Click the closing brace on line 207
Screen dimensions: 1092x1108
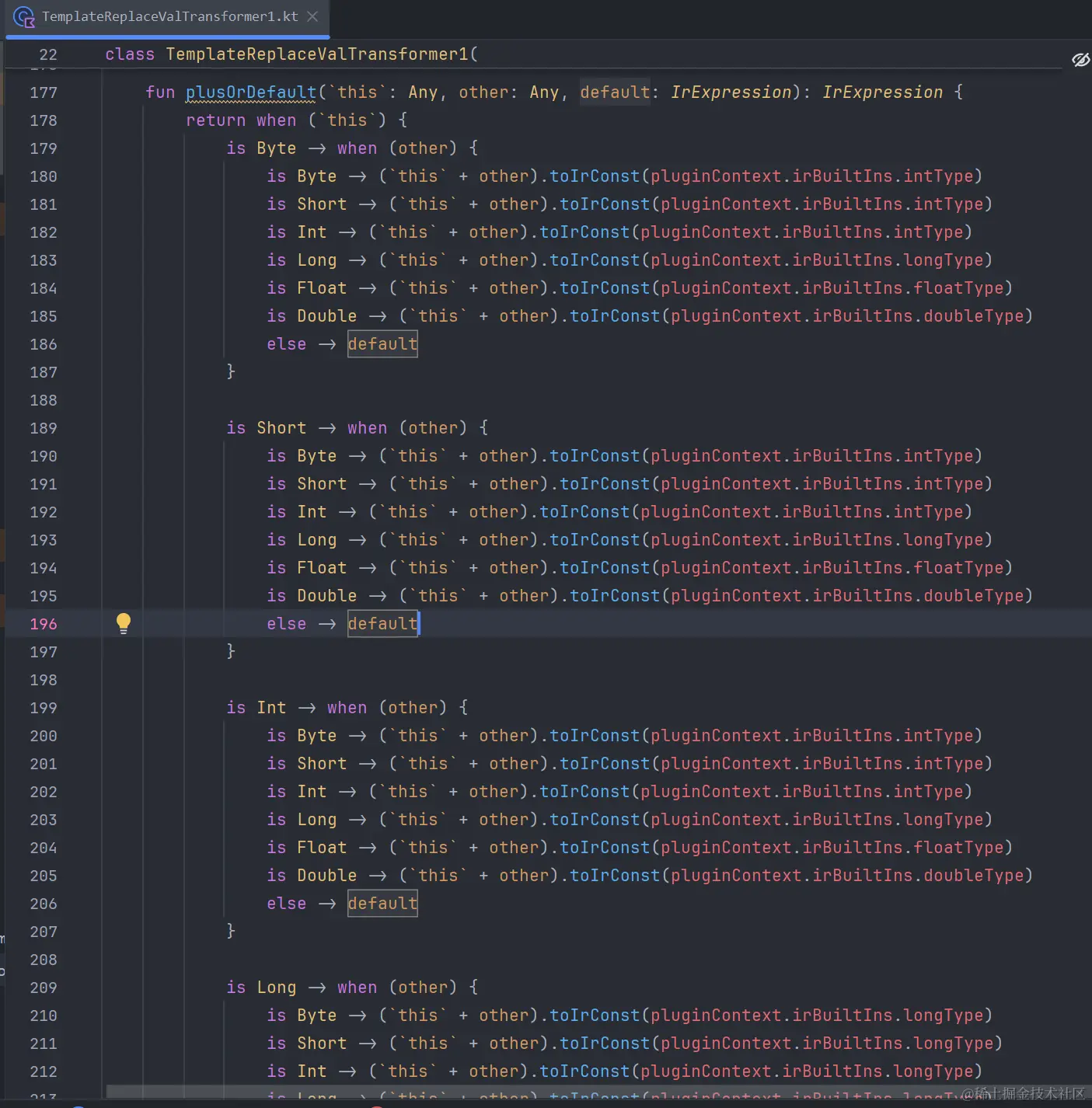(x=231, y=931)
